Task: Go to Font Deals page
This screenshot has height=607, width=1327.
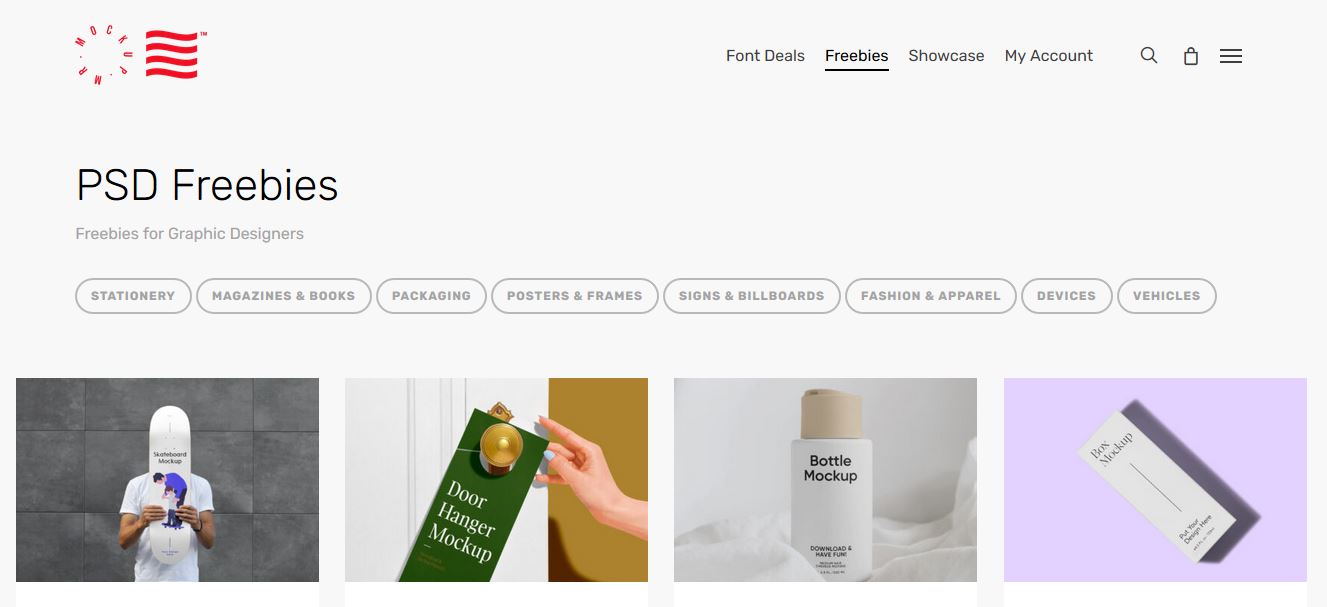Action: coord(765,56)
